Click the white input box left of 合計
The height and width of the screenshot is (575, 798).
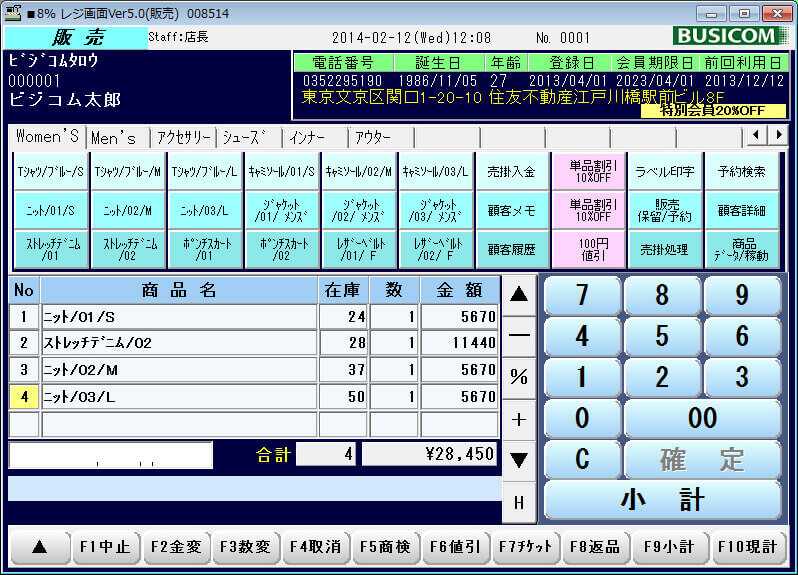pos(111,455)
